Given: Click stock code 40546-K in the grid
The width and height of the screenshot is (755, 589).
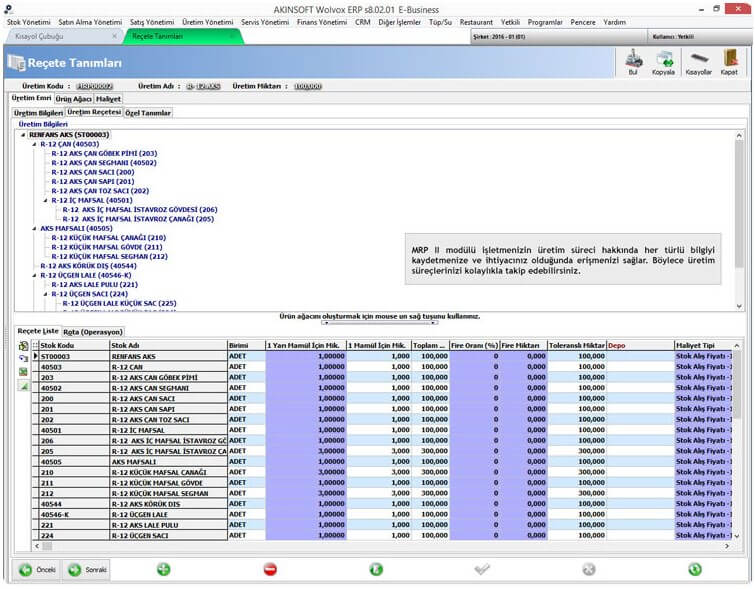Looking at the screenshot, I should [x=74, y=515].
